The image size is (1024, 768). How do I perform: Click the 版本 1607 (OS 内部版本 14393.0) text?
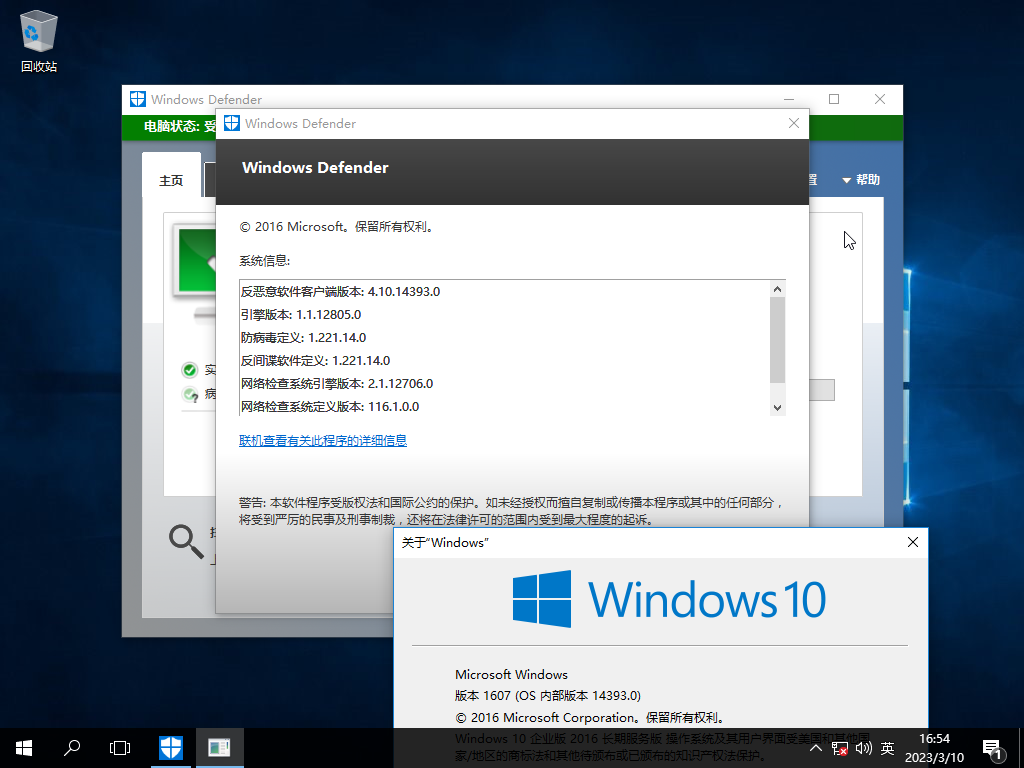pos(548,696)
